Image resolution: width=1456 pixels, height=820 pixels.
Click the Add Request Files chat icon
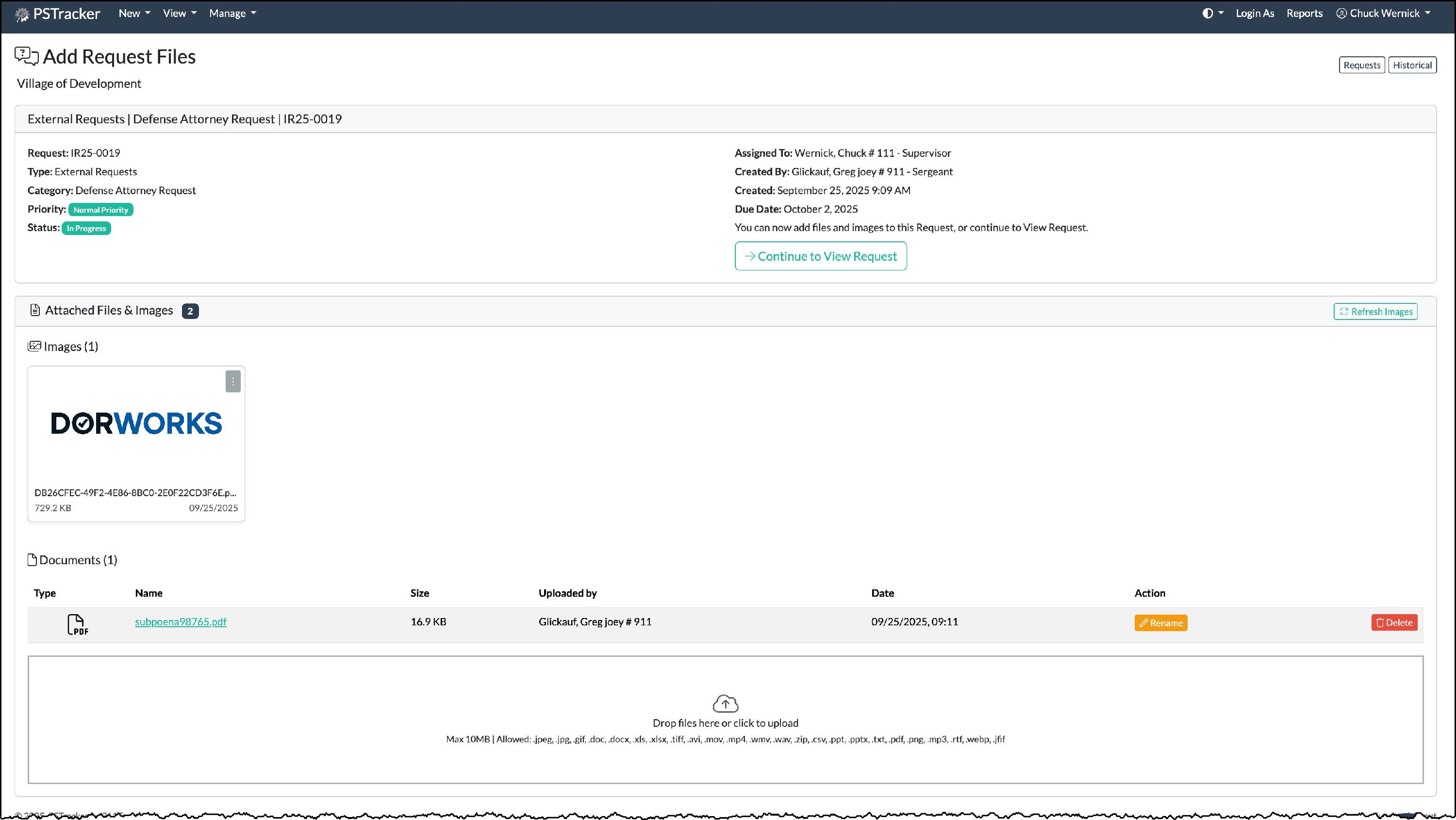[27, 56]
